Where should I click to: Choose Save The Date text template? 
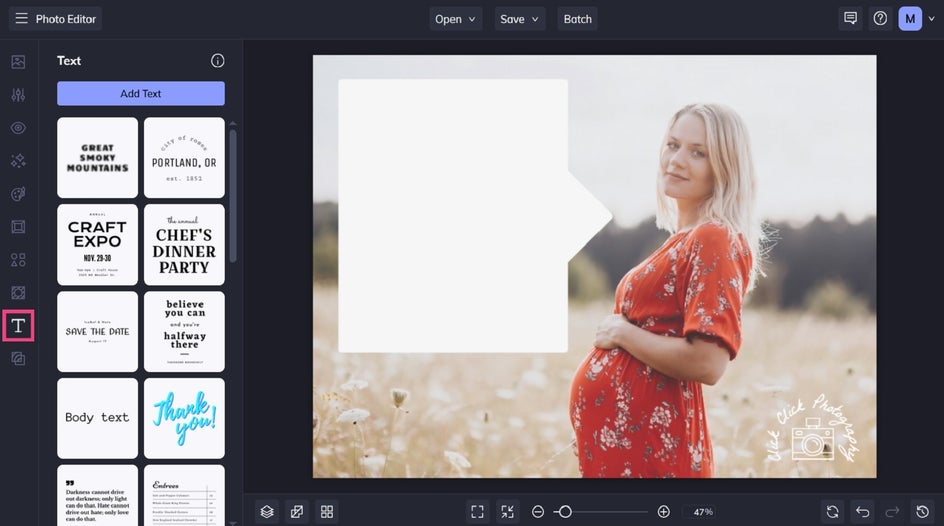pos(98,332)
